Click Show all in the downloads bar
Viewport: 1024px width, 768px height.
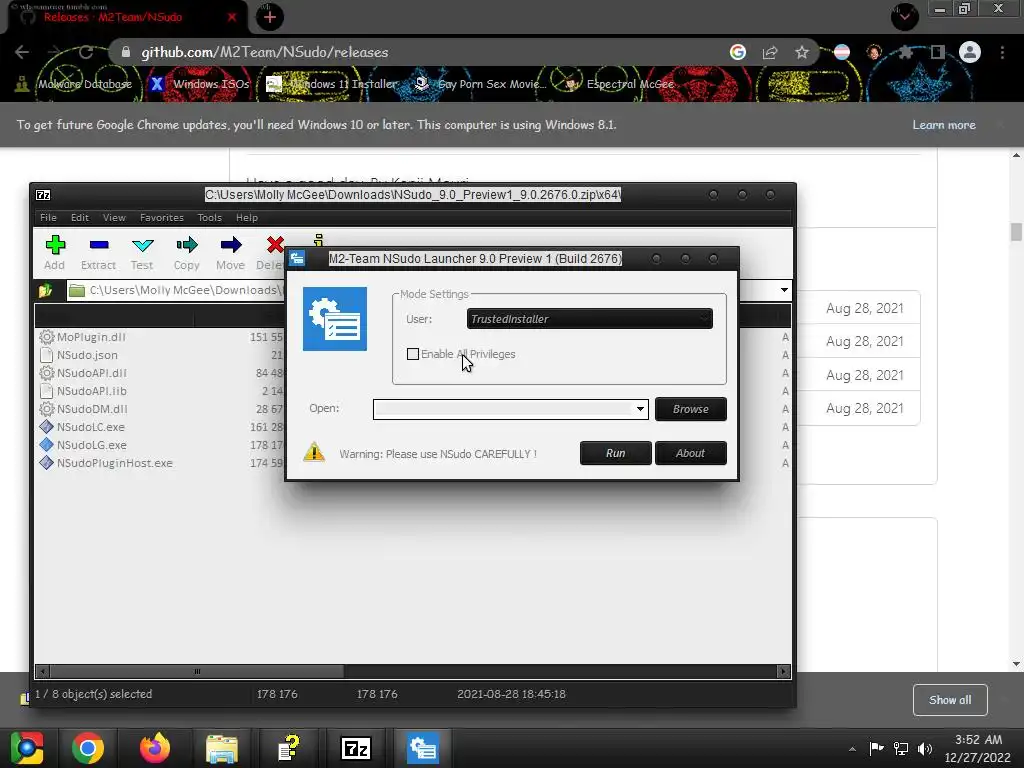[950, 700]
